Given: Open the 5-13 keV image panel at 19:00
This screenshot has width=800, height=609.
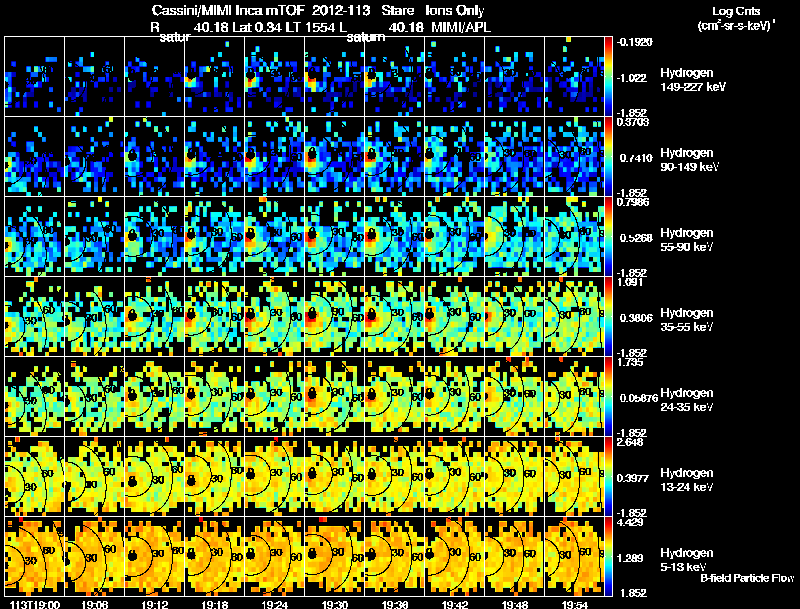Looking at the screenshot, I should [35, 557].
